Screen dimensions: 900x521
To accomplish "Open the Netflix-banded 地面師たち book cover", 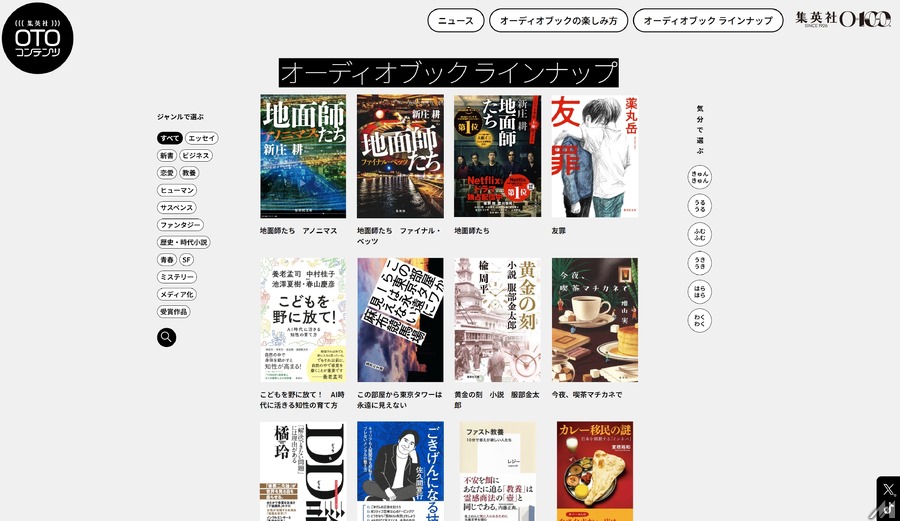I will 498,156.
